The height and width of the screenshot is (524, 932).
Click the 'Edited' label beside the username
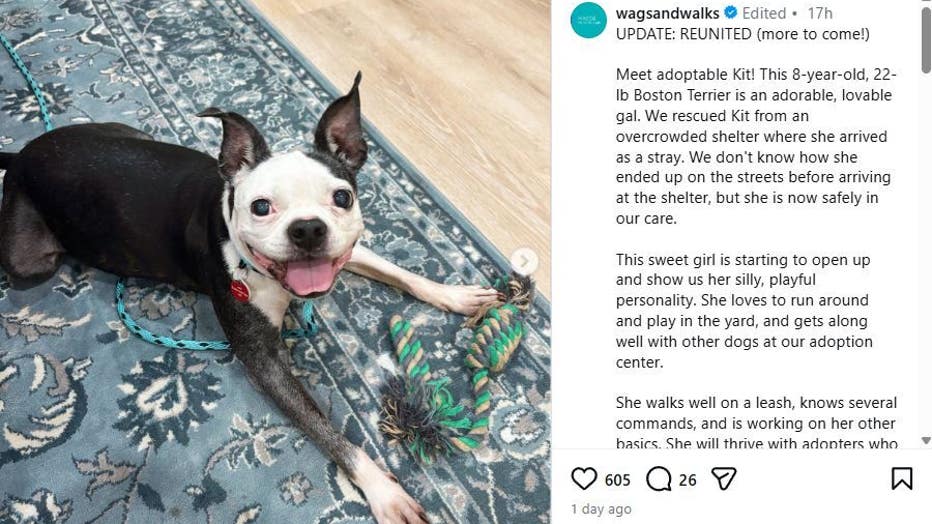coord(764,13)
